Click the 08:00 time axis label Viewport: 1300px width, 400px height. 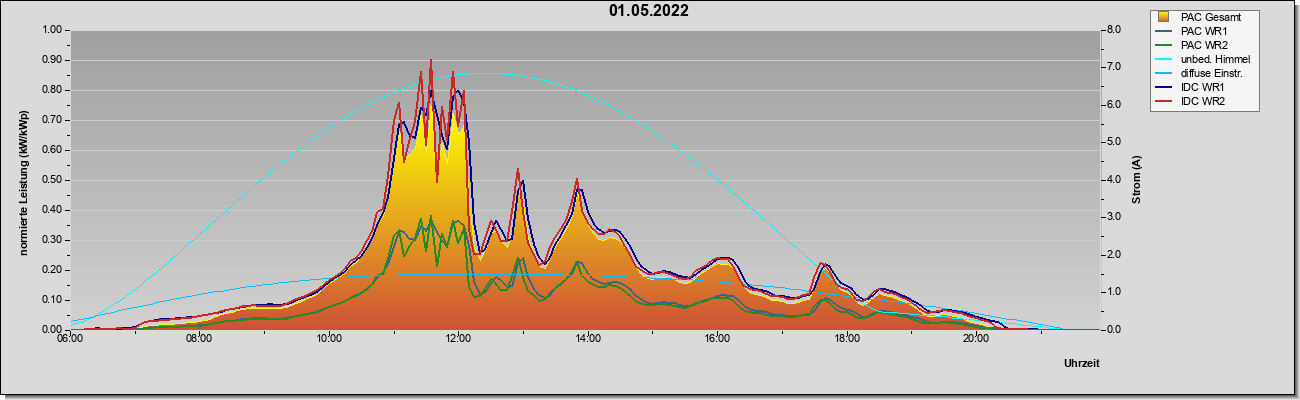click(199, 340)
